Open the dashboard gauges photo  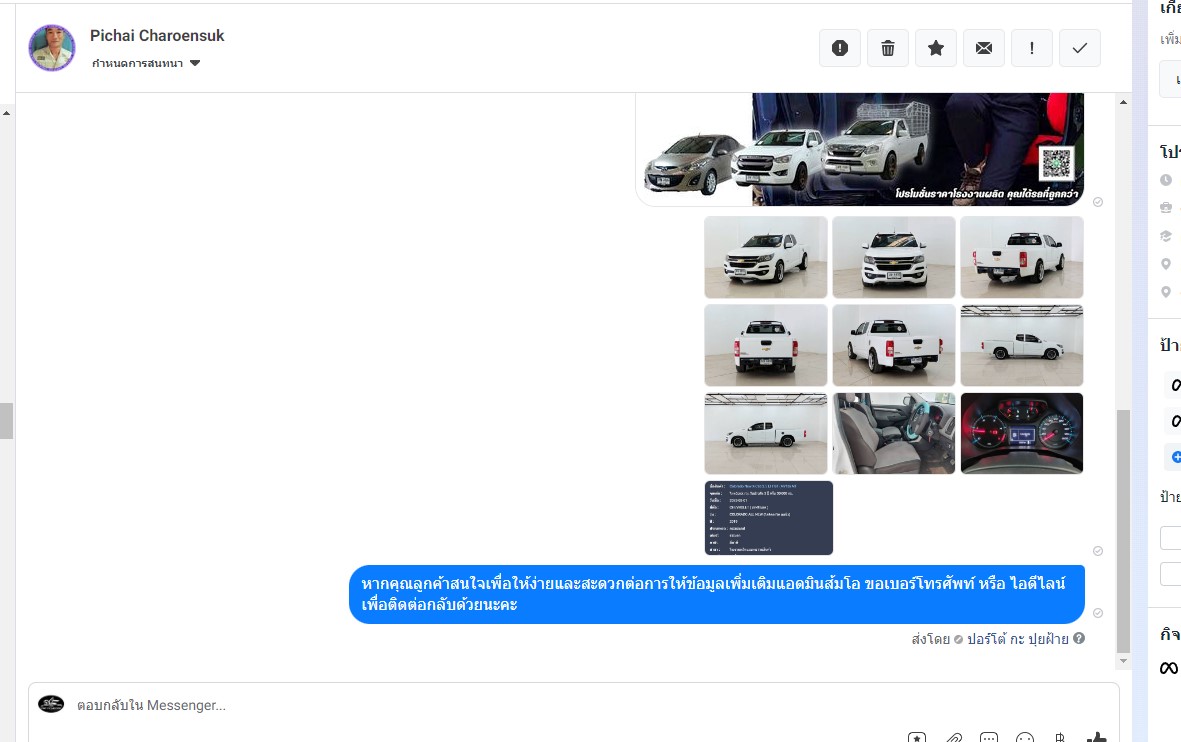click(1022, 433)
